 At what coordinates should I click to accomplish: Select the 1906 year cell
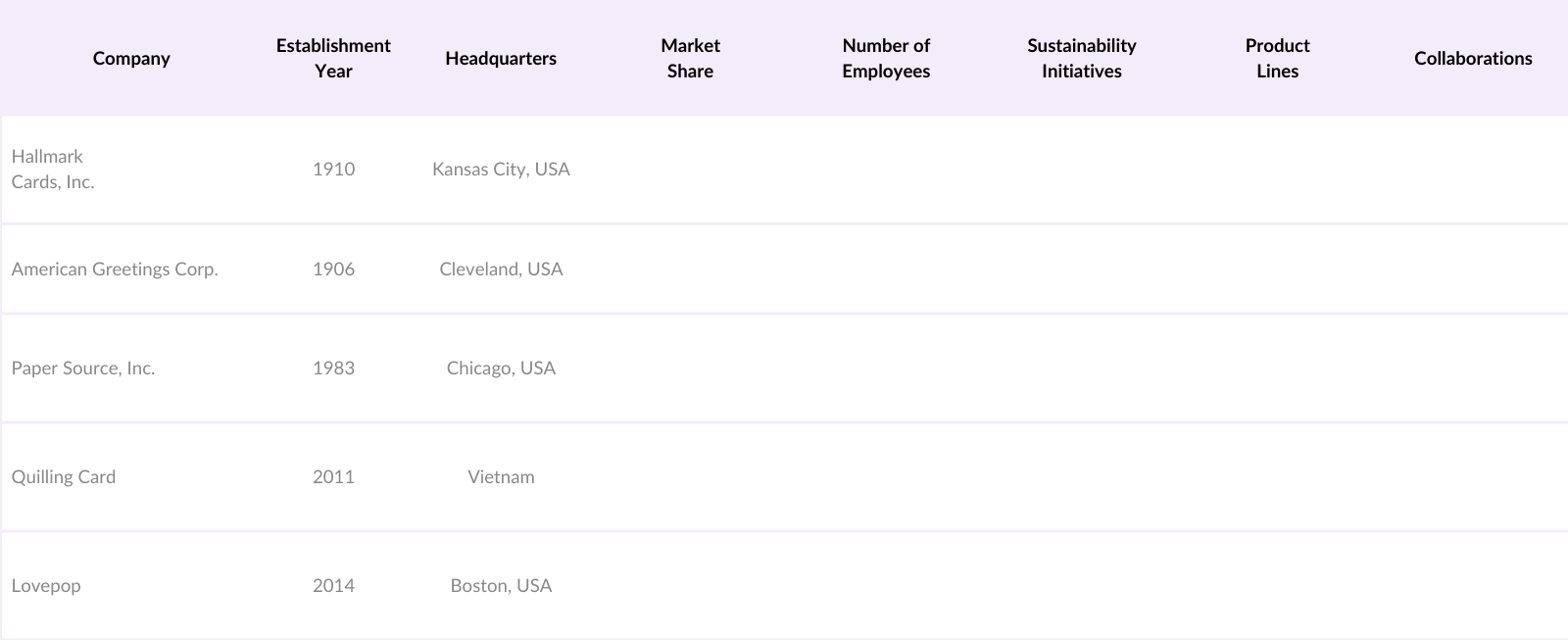pos(333,269)
